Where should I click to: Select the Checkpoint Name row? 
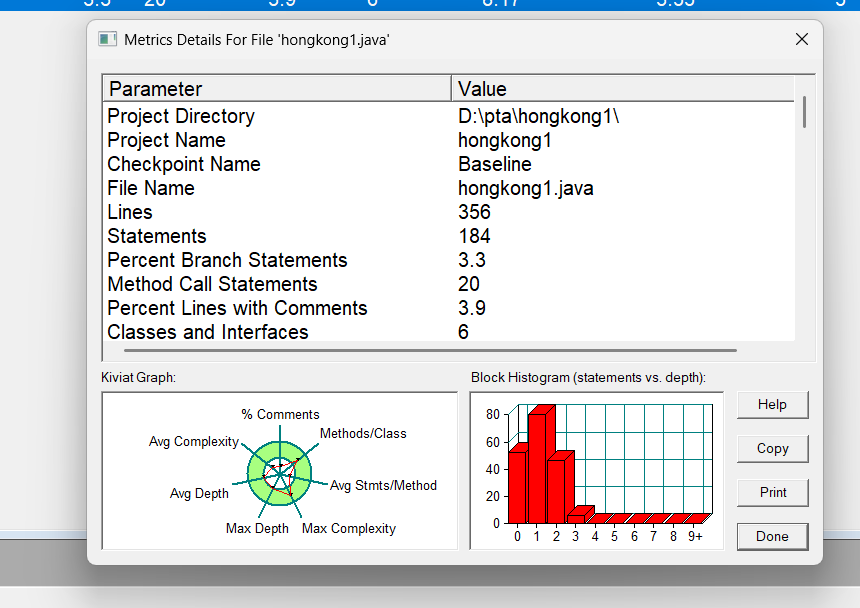click(x=449, y=164)
